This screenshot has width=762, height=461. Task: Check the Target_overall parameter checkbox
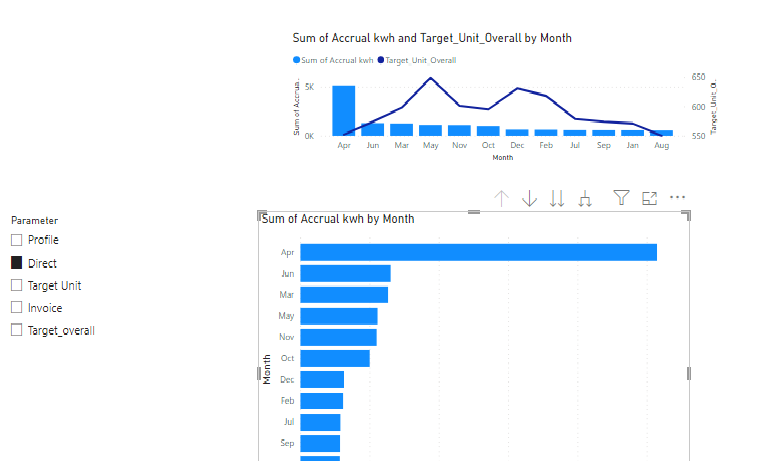pyautogui.click(x=17, y=330)
